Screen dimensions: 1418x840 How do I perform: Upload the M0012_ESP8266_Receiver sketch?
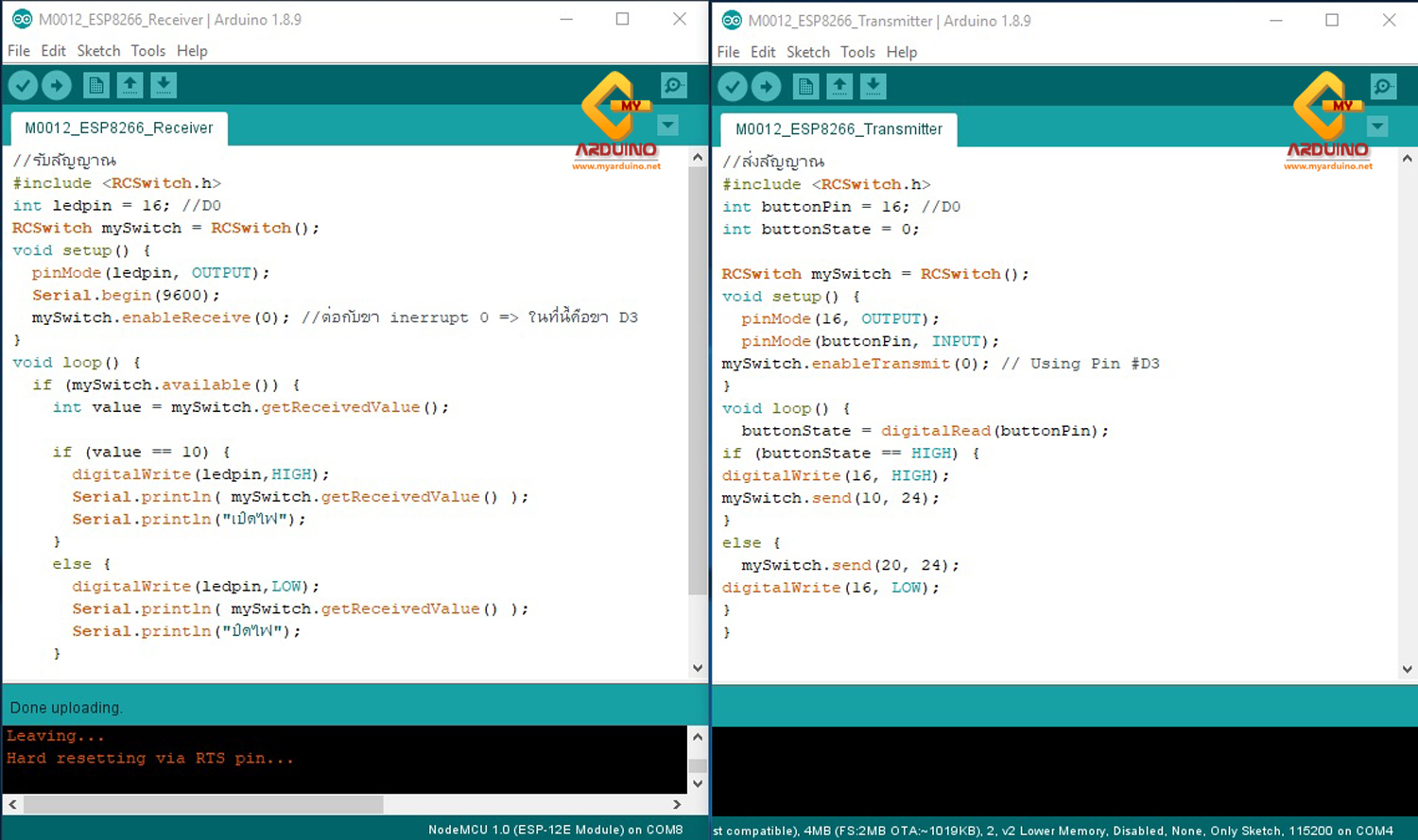click(x=57, y=85)
